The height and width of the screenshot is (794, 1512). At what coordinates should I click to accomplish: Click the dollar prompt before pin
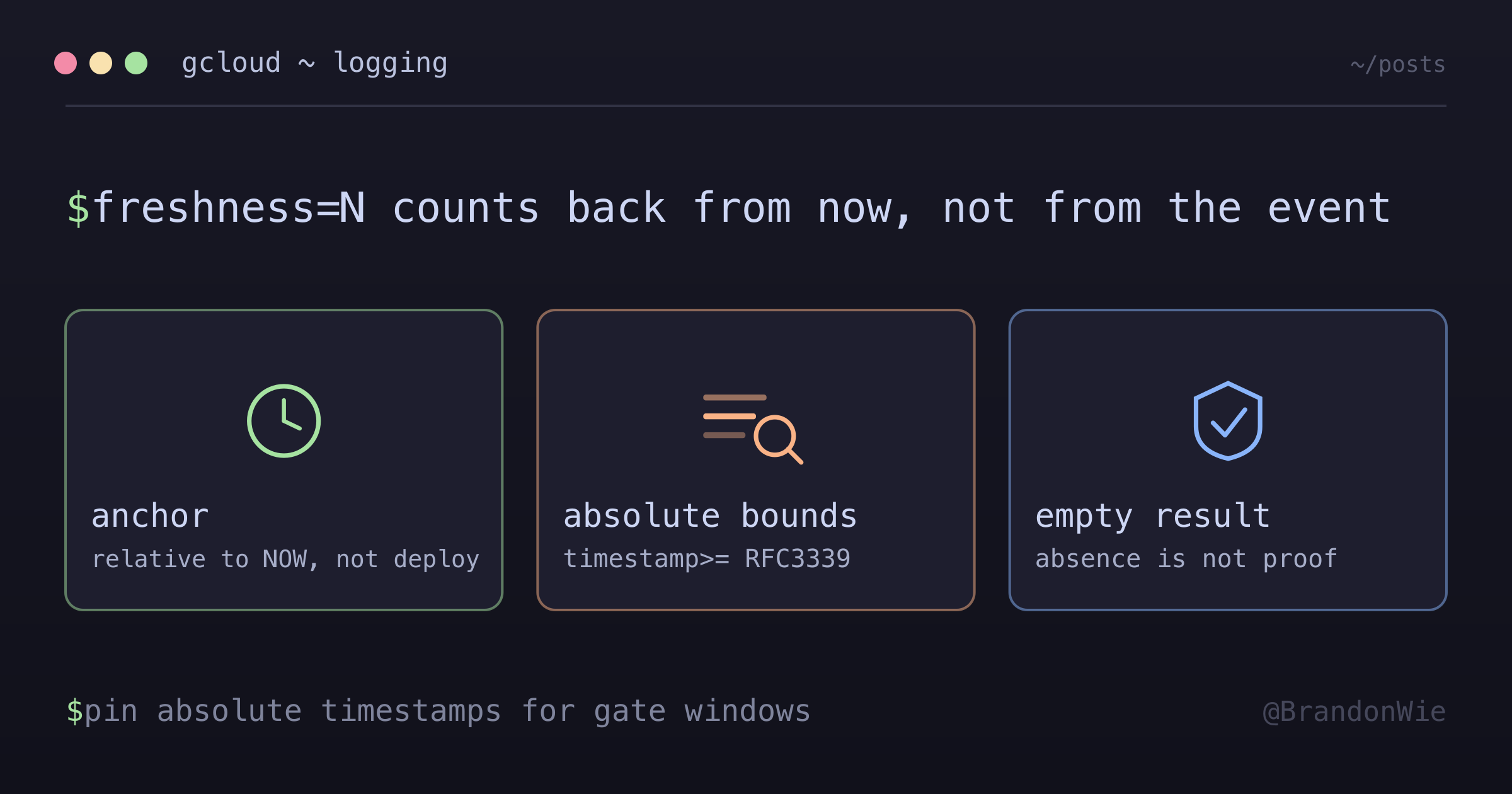pyautogui.click(x=74, y=711)
